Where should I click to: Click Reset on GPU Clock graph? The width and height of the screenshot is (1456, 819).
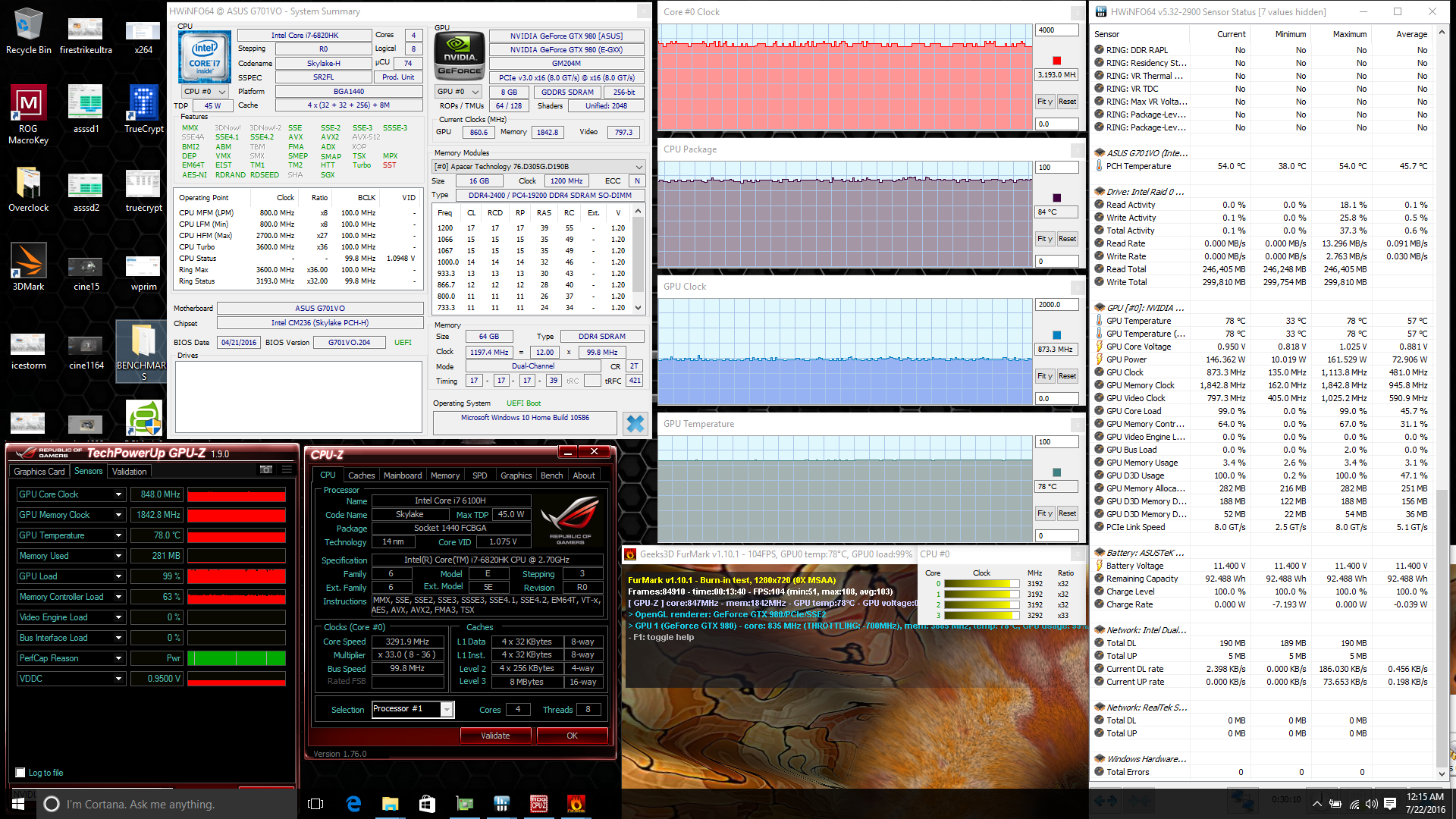coord(1067,376)
